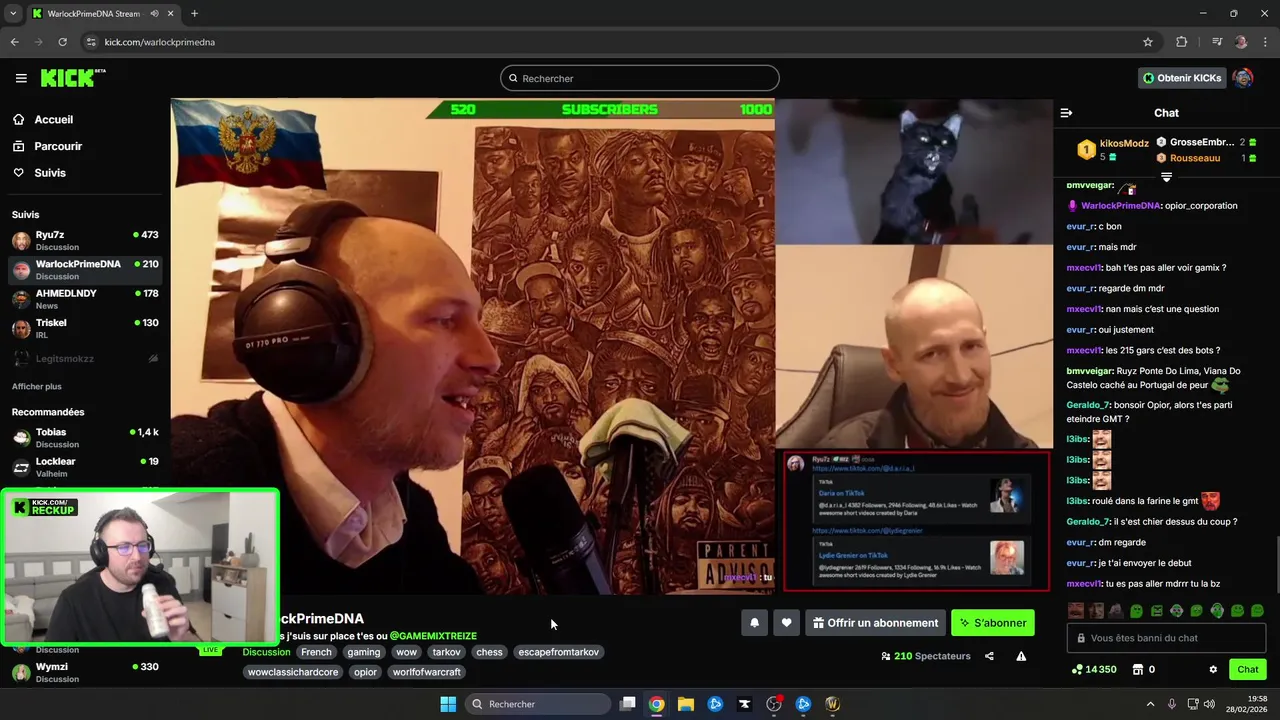Open the recommended channel Locklear
The width and height of the screenshot is (1280, 720).
tap(85, 467)
